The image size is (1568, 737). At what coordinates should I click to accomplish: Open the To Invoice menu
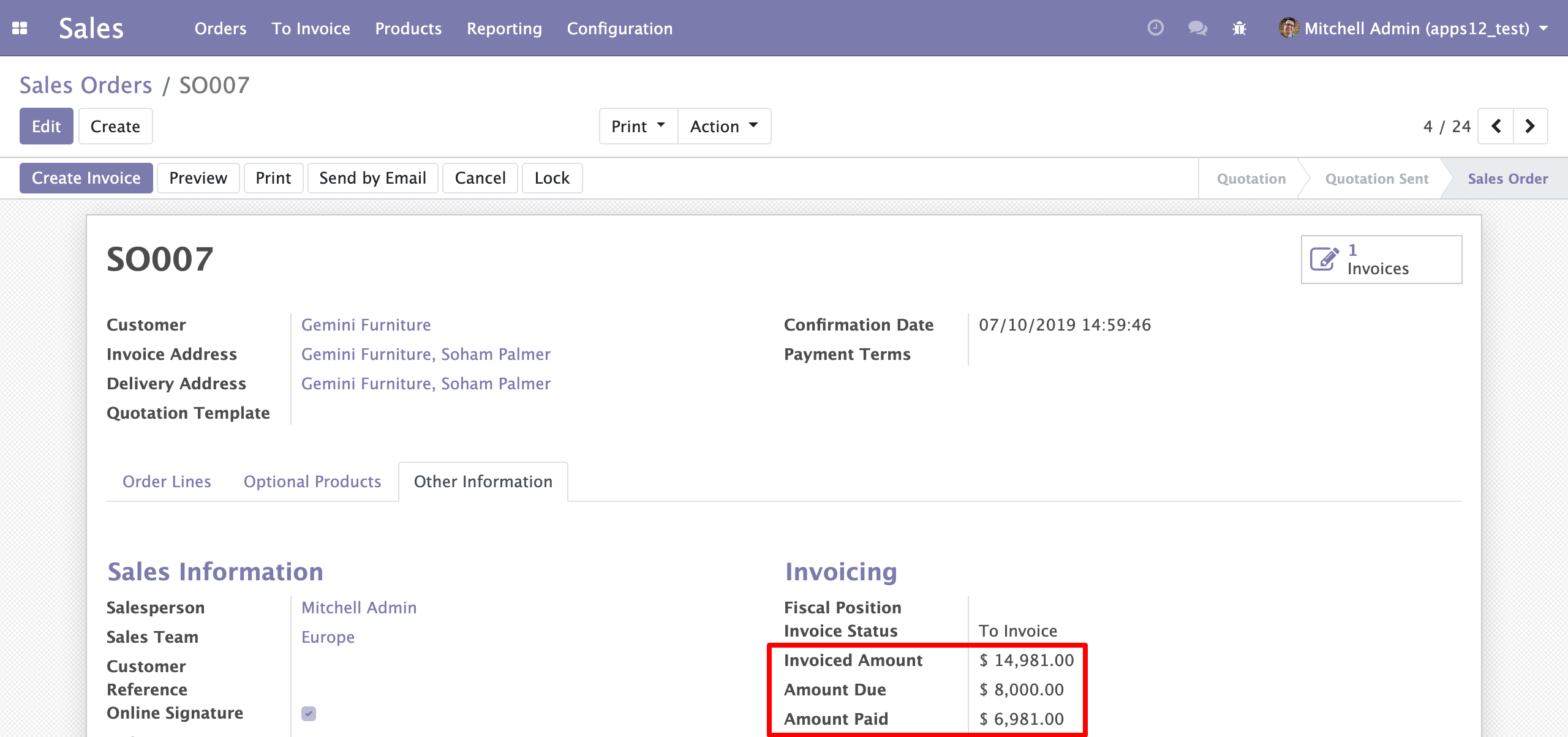click(311, 28)
